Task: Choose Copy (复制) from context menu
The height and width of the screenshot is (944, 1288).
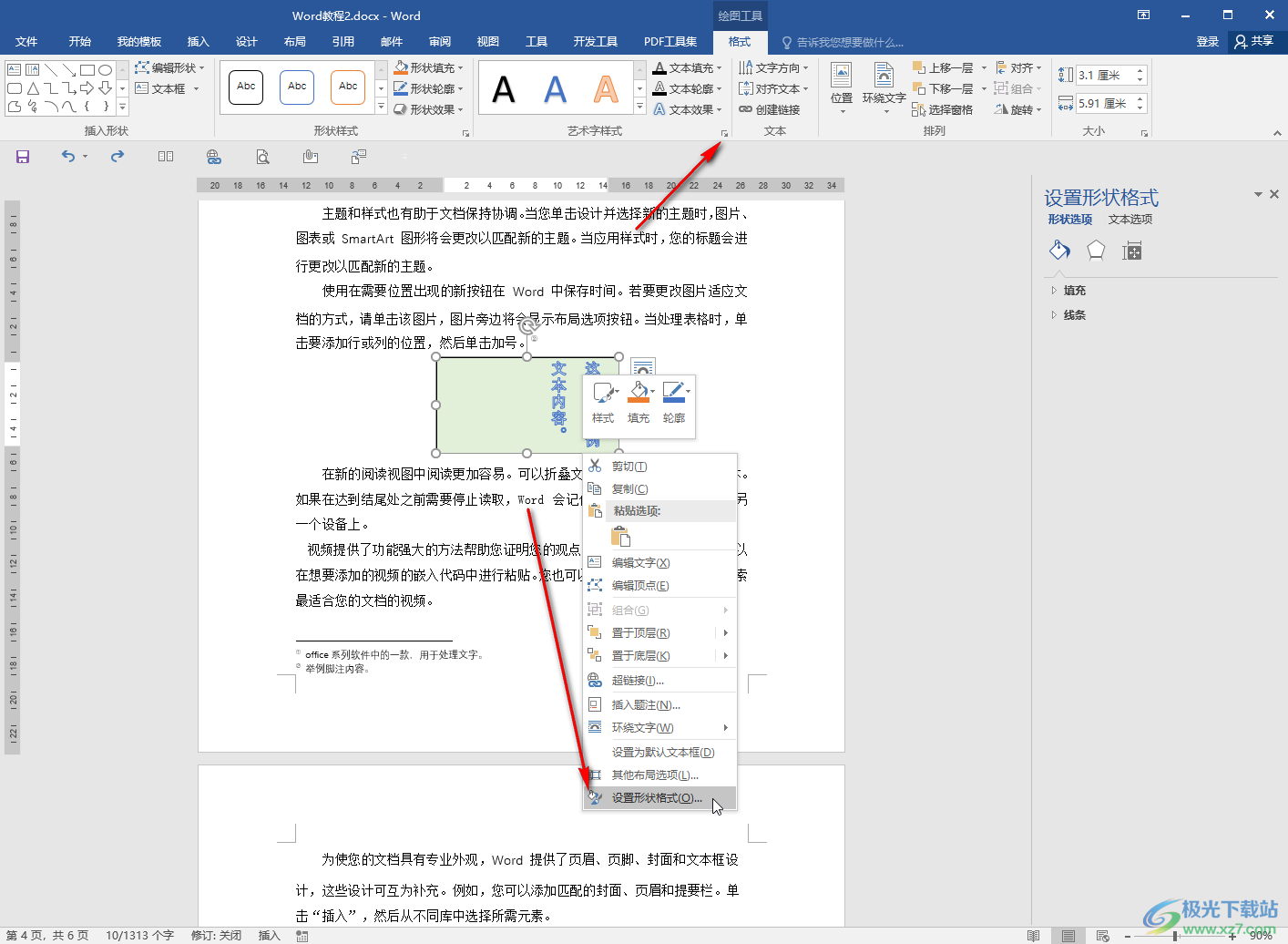Action: click(659, 489)
